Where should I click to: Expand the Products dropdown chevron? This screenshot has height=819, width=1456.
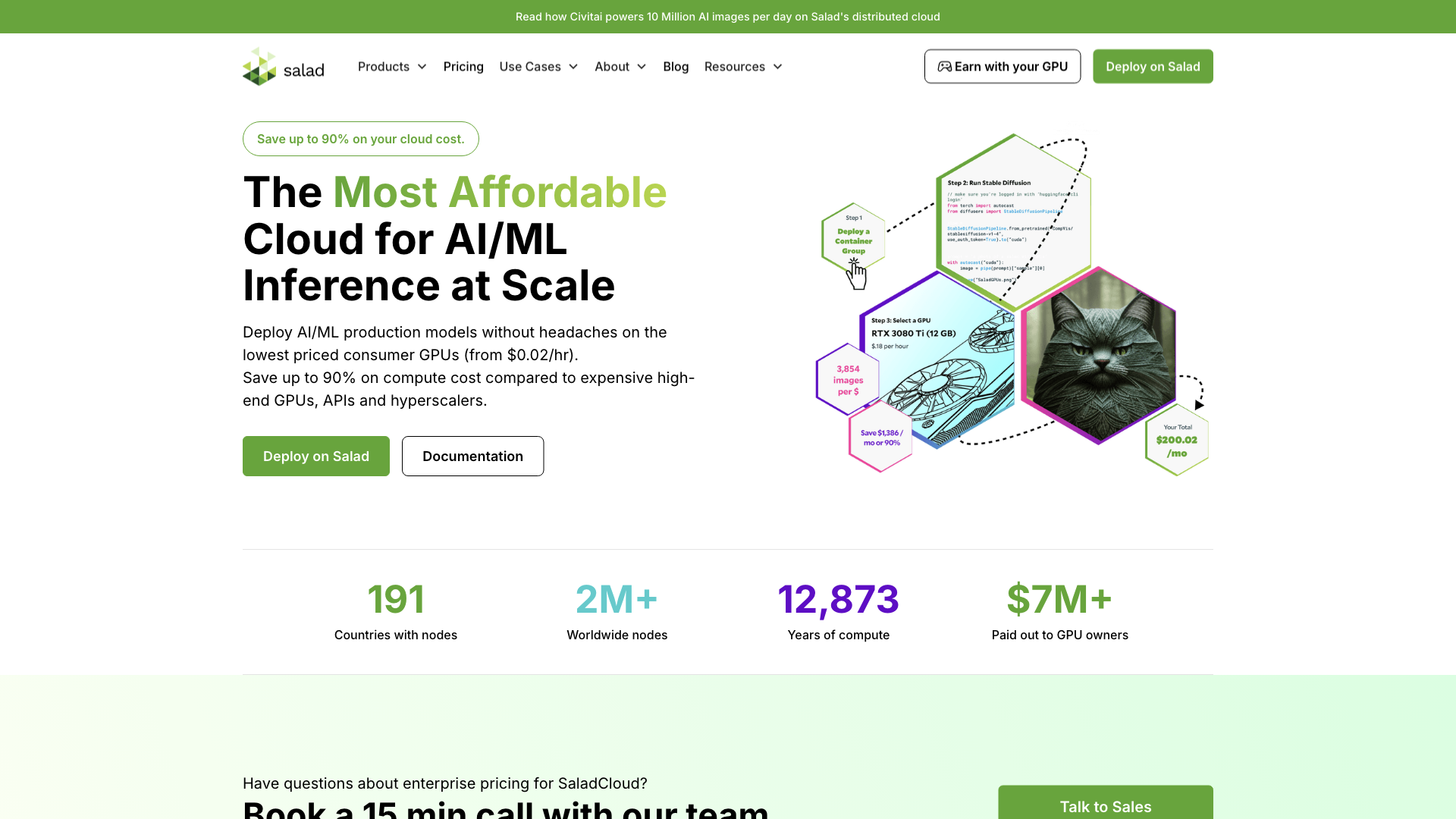pyautogui.click(x=422, y=67)
